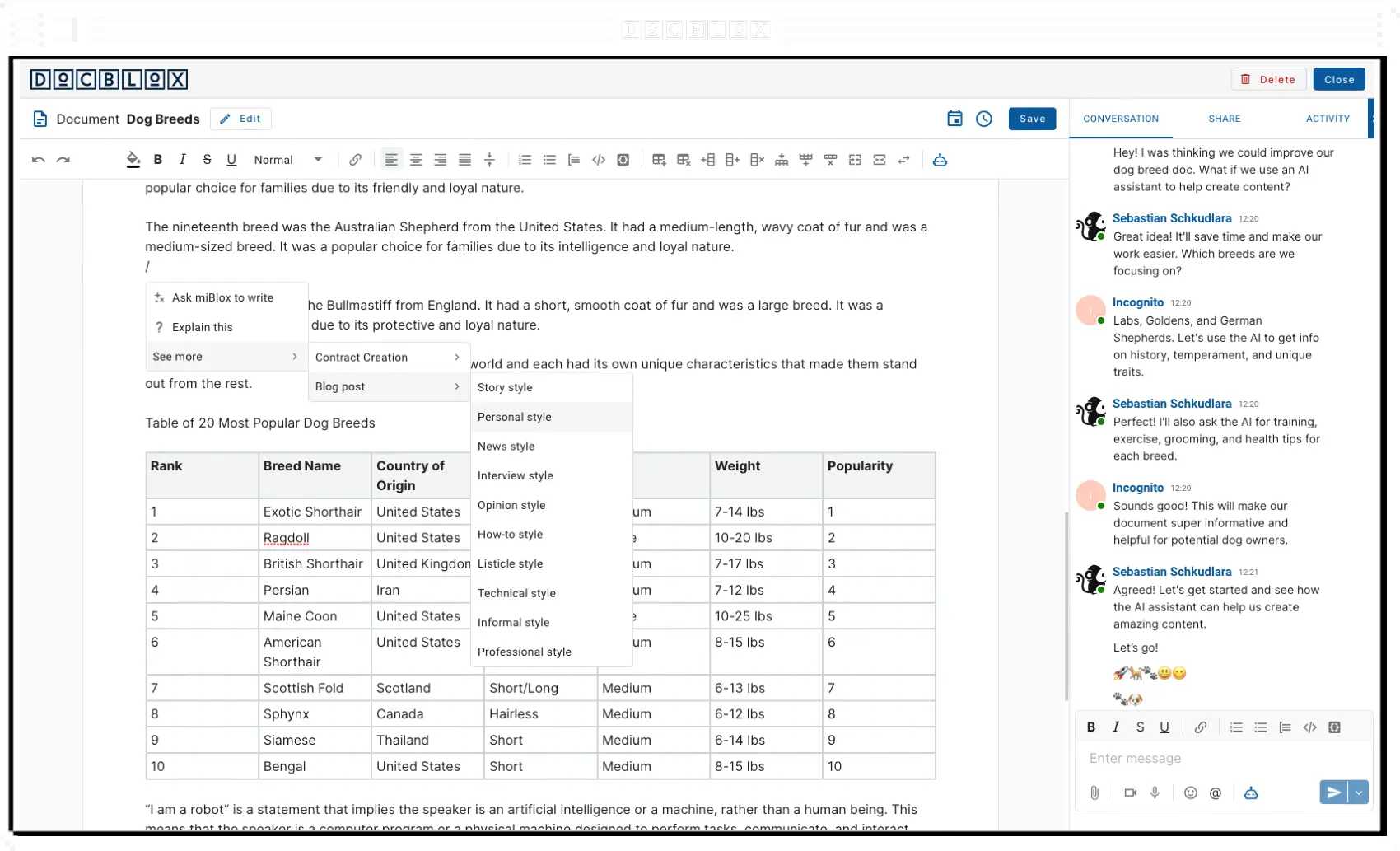Viewport: 1400px width, 851px height.
Task: Toggle bold in the editor toolbar
Action: click(158, 160)
